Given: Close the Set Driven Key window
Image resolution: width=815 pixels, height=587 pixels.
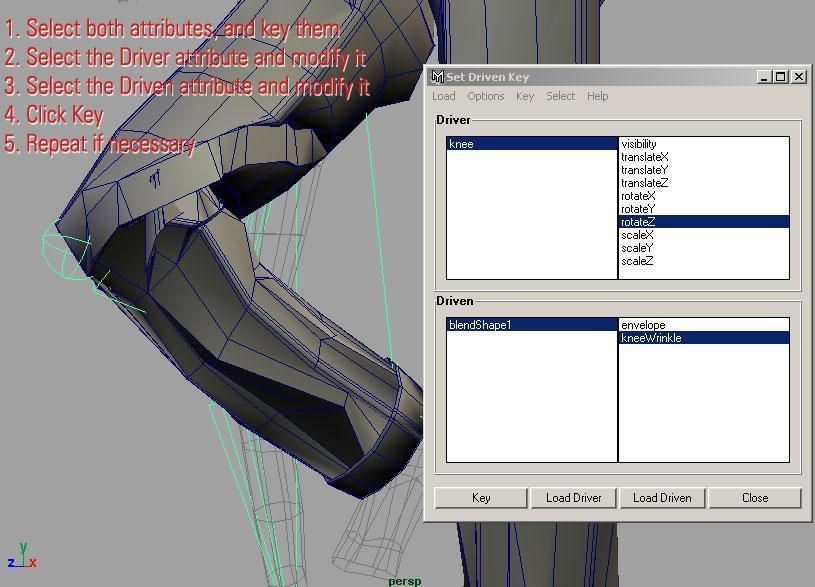Looking at the screenshot, I should click(x=799, y=77).
